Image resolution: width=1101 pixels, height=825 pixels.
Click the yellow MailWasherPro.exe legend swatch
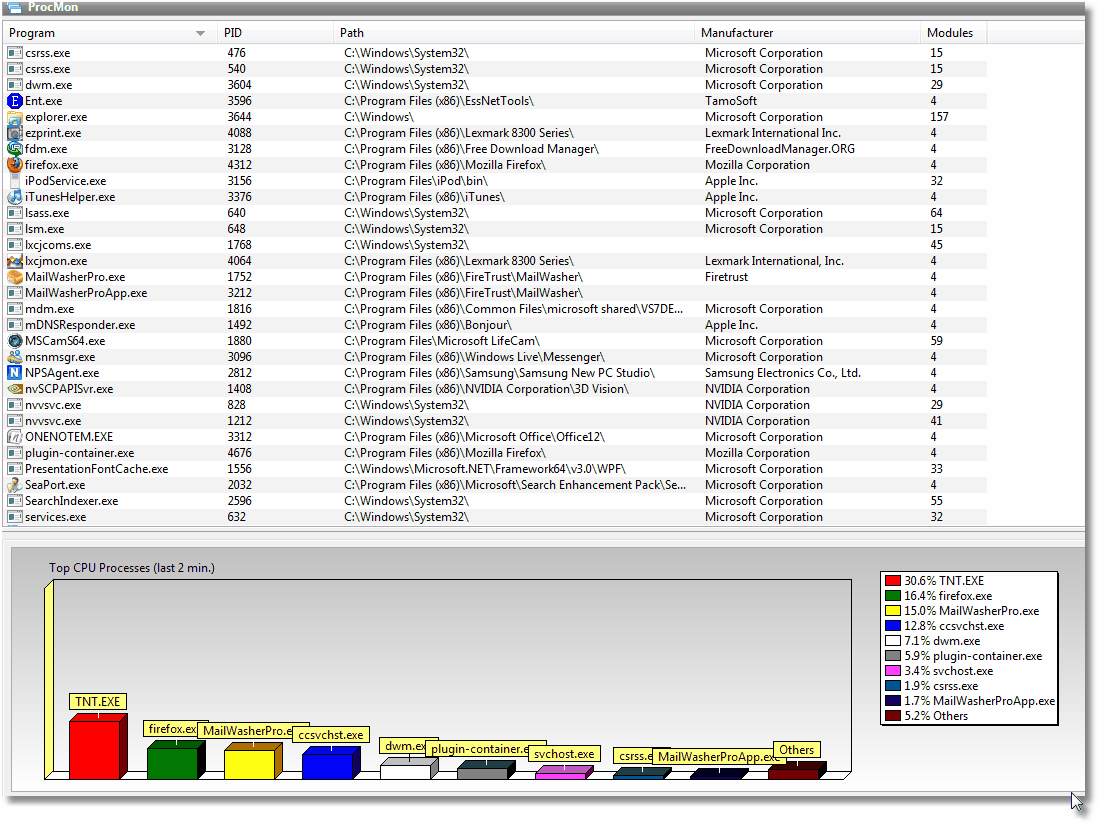[x=892, y=611]
